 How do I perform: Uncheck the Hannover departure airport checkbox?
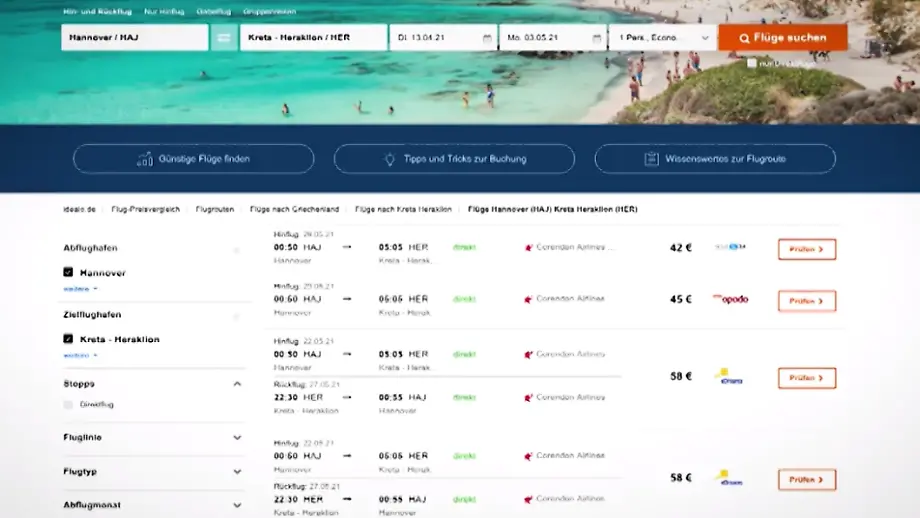click(x=68, y=272)
